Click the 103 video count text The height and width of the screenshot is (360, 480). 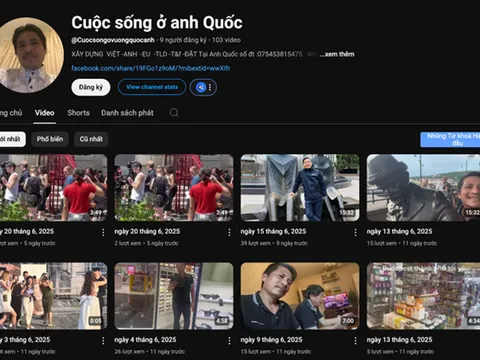click(x=226, y=40)
